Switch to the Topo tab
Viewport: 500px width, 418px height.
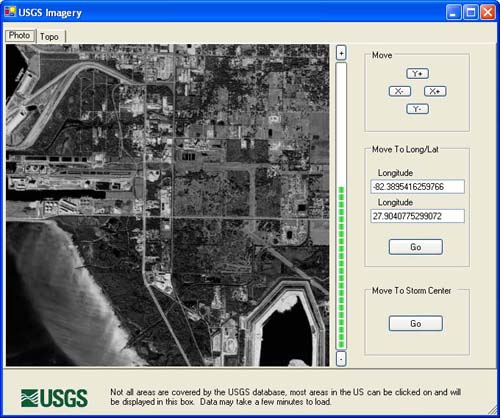click(49, 36)
